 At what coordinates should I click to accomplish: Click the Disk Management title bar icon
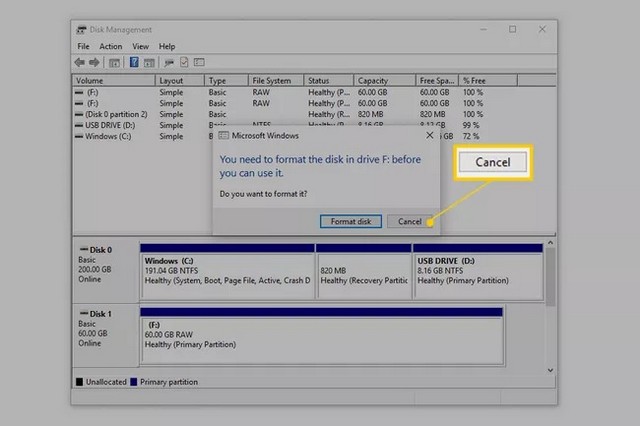81,29
